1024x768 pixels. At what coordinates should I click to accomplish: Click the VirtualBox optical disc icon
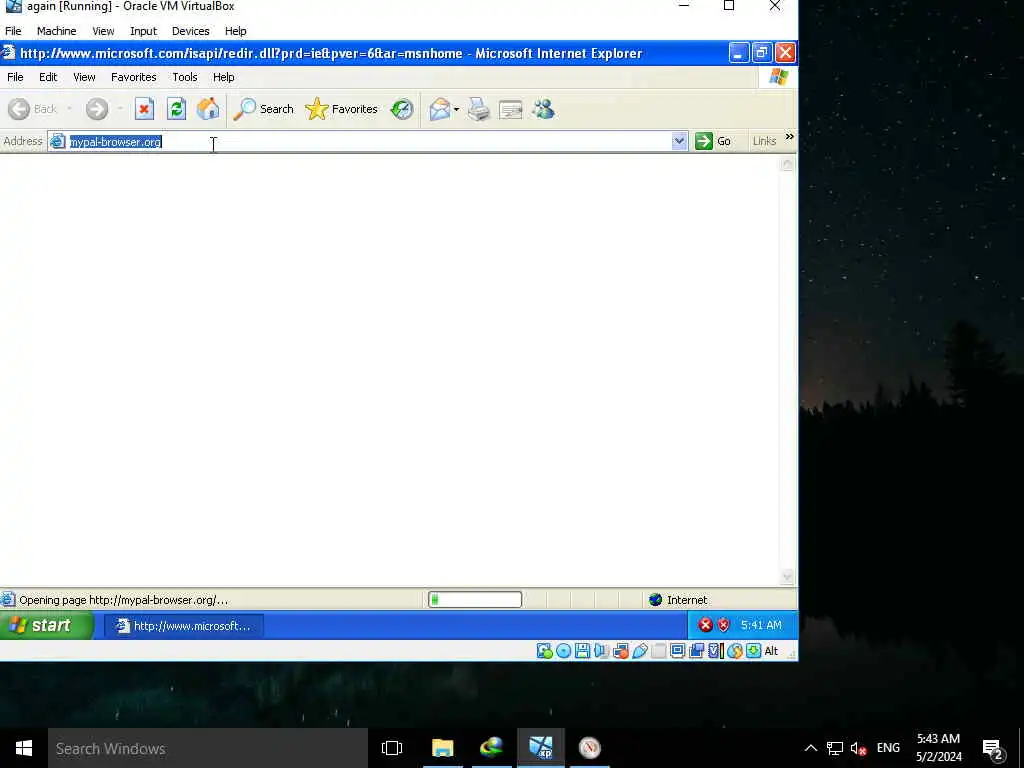564,650
